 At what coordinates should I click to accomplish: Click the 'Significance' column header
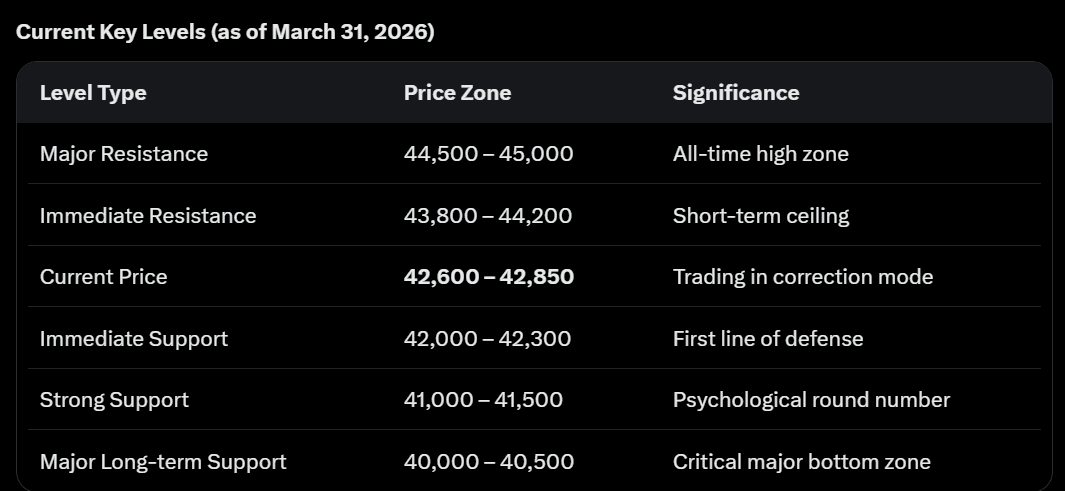click(736, 93)
